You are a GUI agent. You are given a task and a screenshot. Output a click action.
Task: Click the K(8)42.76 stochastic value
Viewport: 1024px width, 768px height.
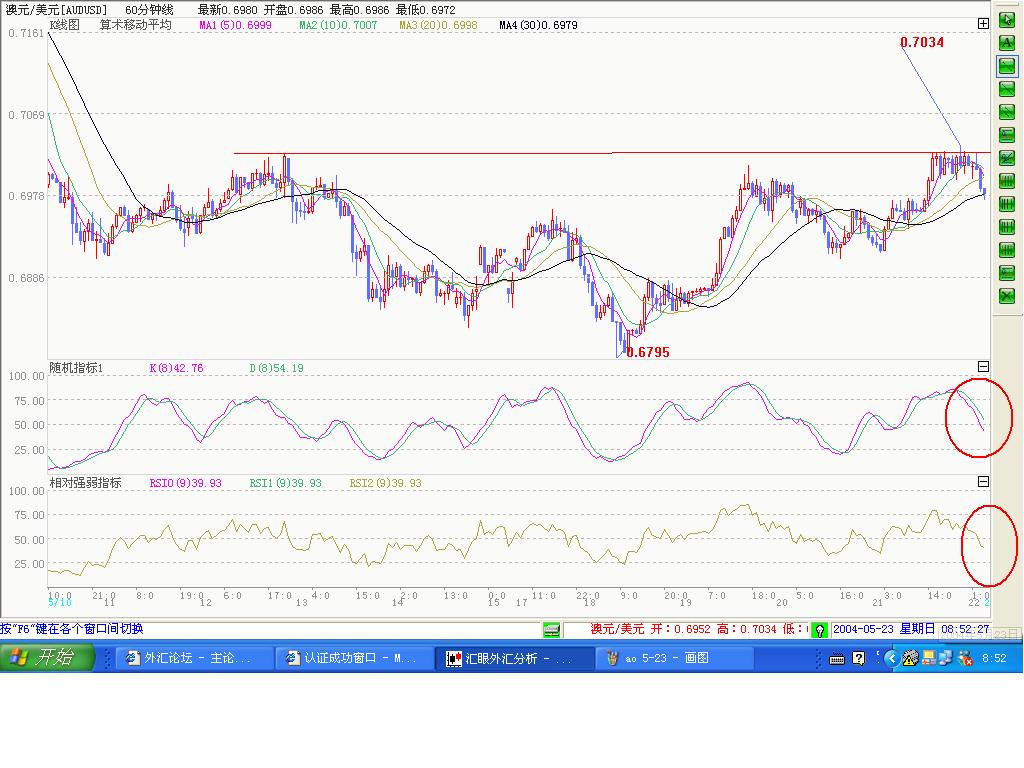point(176,368)
